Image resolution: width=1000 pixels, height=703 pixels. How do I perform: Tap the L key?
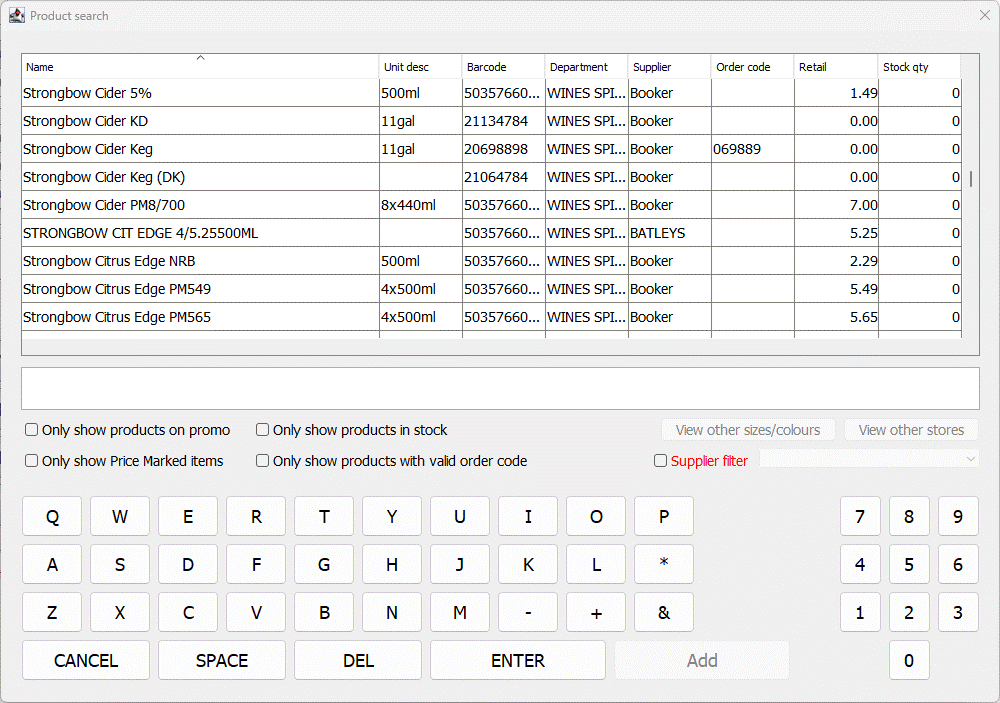(596, 564)
